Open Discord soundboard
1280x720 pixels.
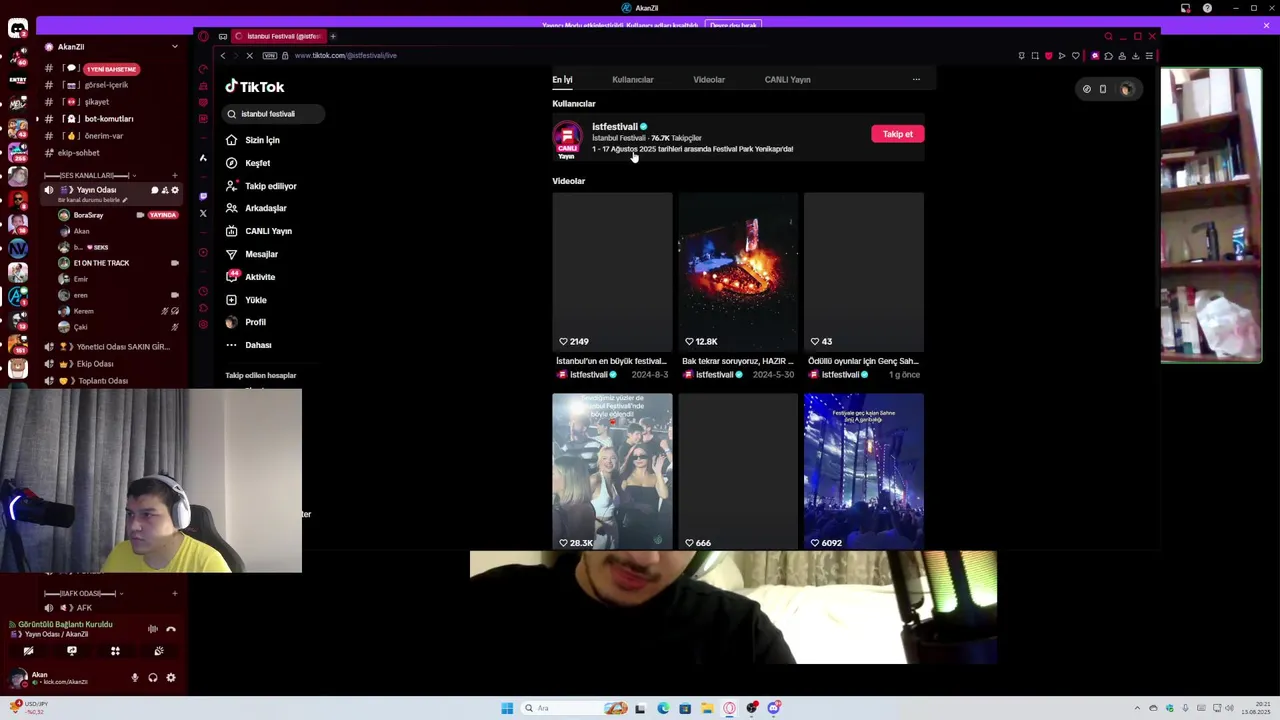159,651
